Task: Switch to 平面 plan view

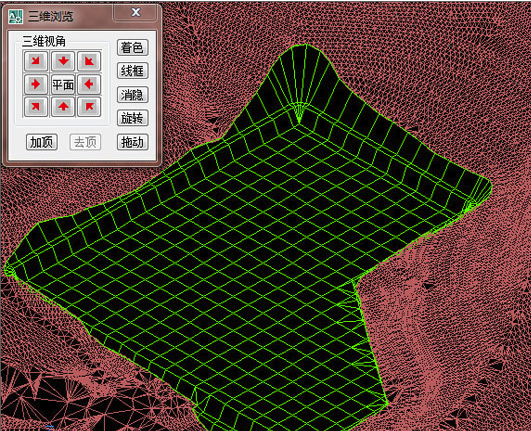Action: pos(63,84)
